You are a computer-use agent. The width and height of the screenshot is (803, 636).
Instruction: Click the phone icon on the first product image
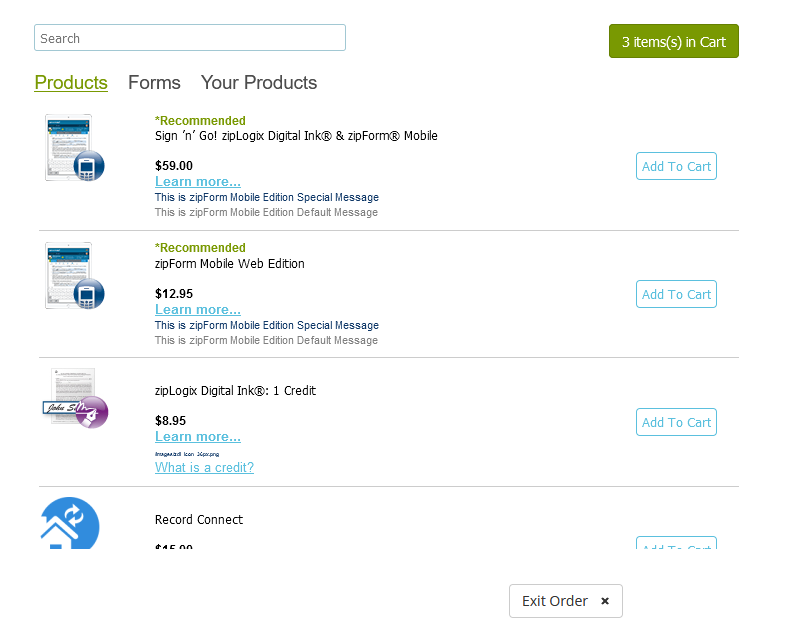(x=89, y=168)
